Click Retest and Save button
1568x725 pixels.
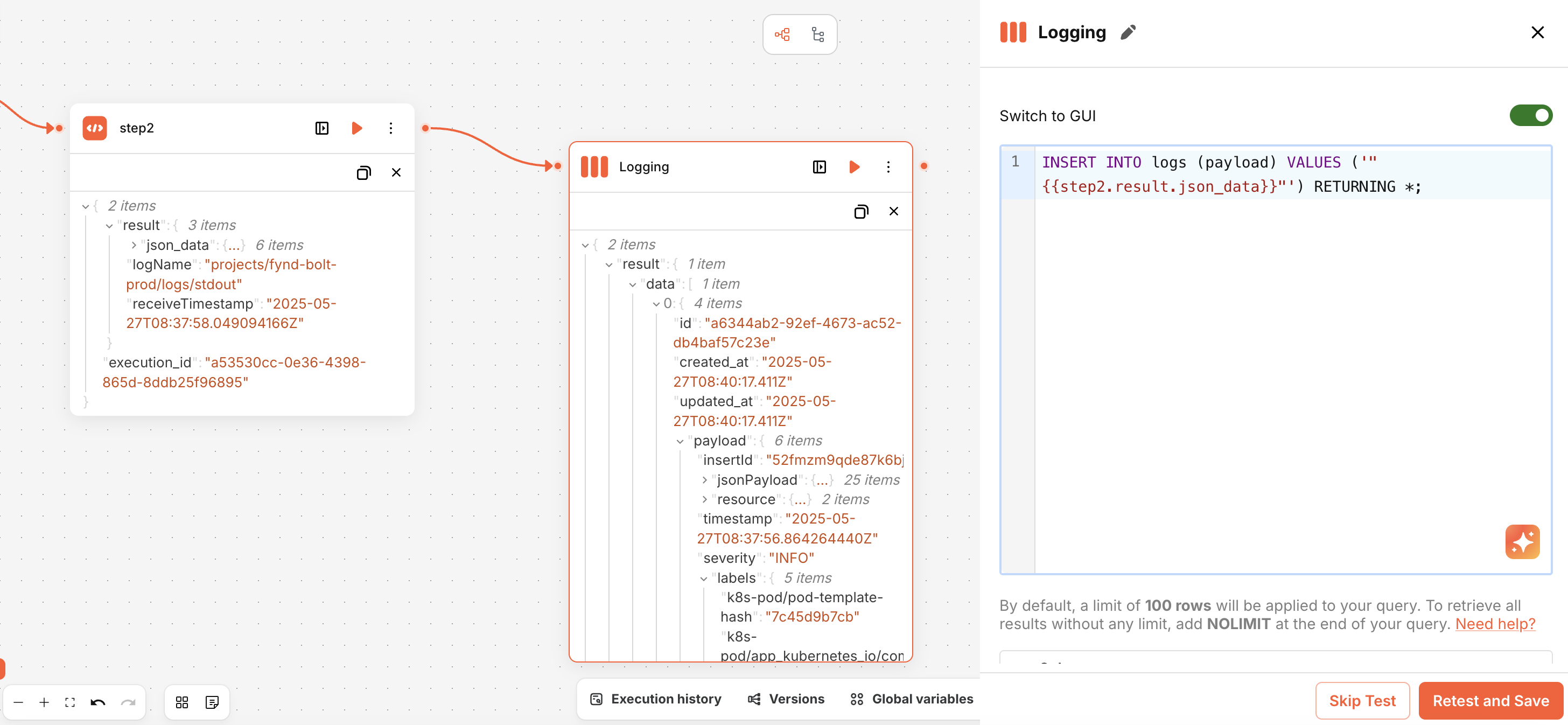(1490, 701)
